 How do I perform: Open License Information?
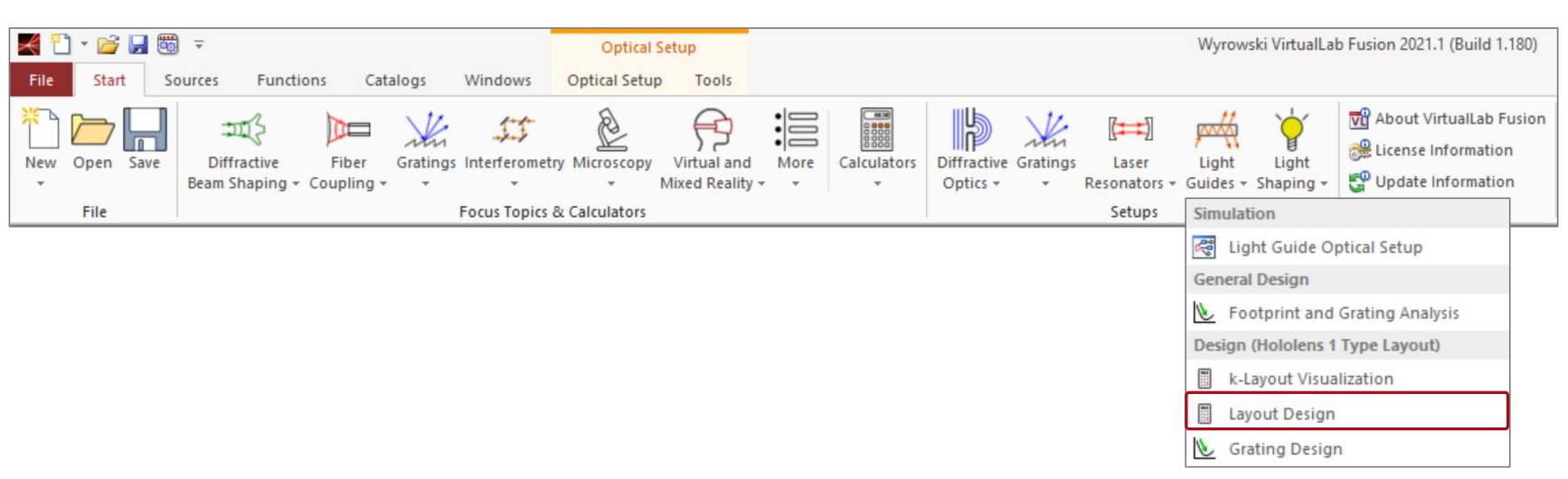coord(1431,150)
